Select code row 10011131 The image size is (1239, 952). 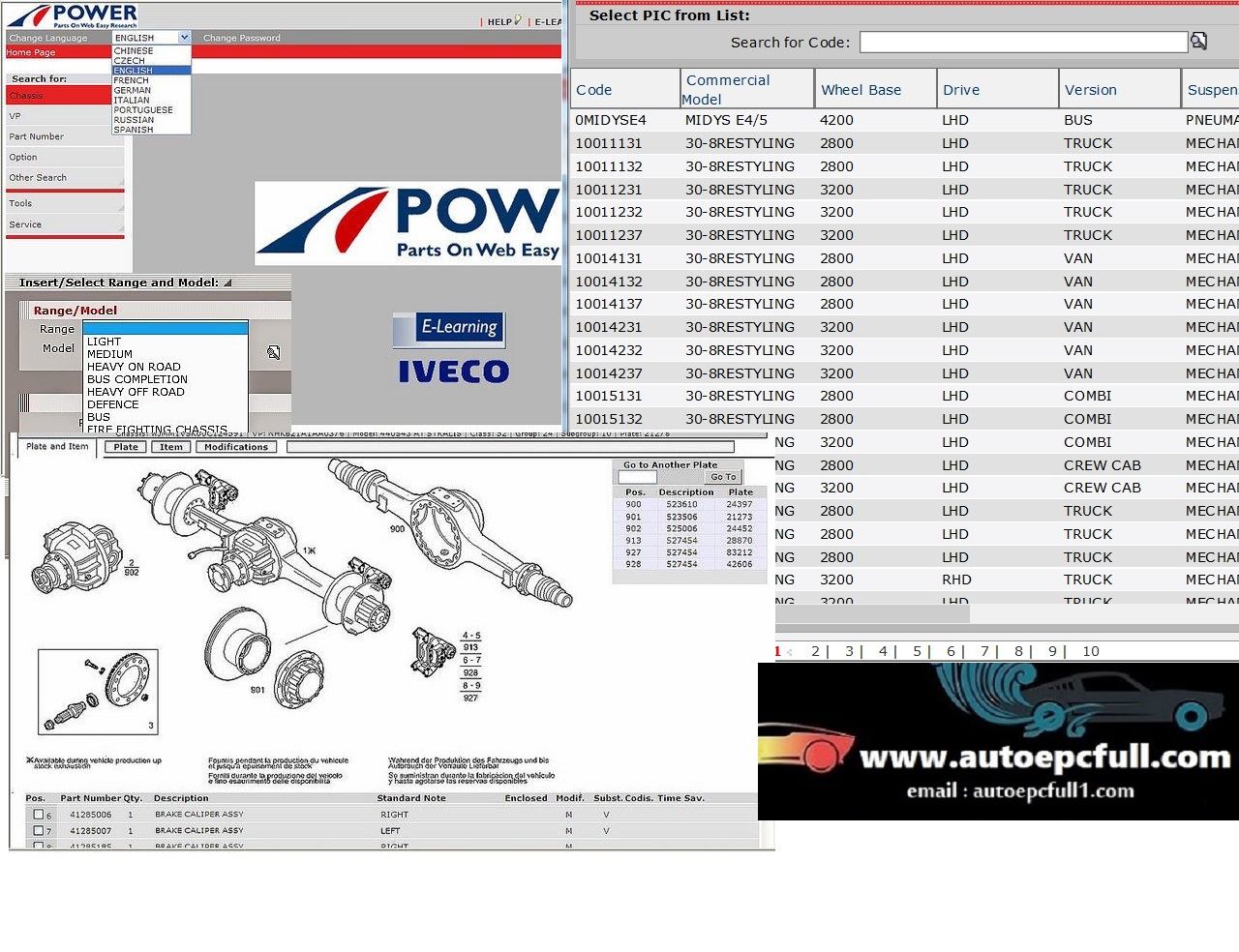click(905, 143)
